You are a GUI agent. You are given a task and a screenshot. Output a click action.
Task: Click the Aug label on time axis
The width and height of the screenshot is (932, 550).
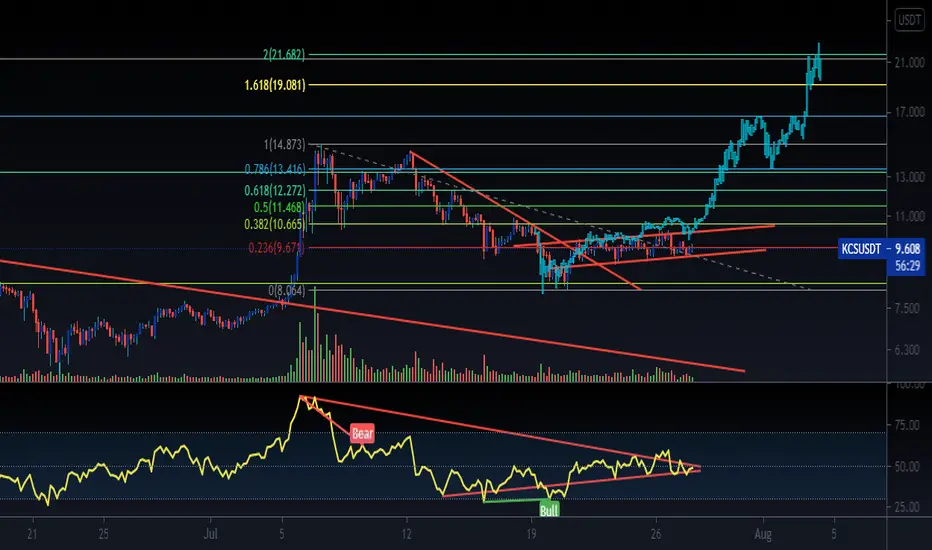(763, 534)
